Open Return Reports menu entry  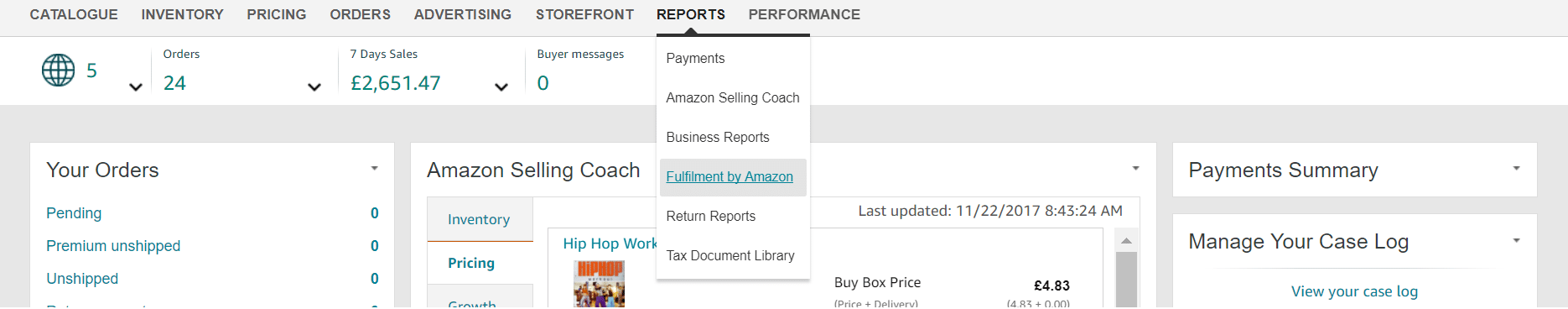click(711, 217)
